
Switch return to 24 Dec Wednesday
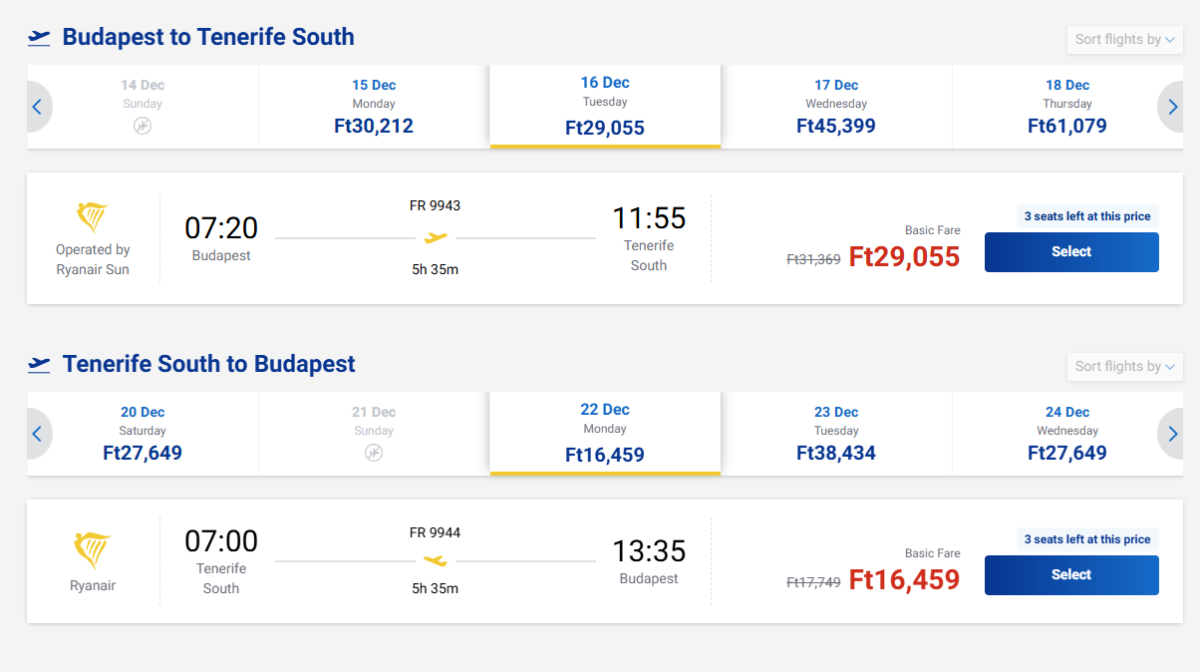pyautogui.click(x=1067, y=434)
